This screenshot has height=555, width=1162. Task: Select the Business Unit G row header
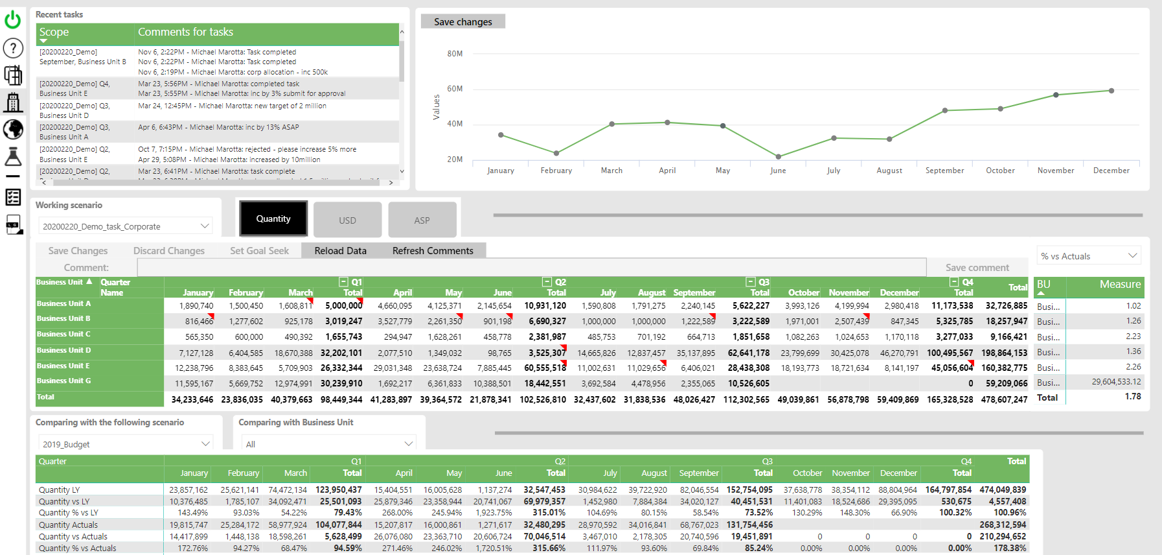[x=99, y=383]
